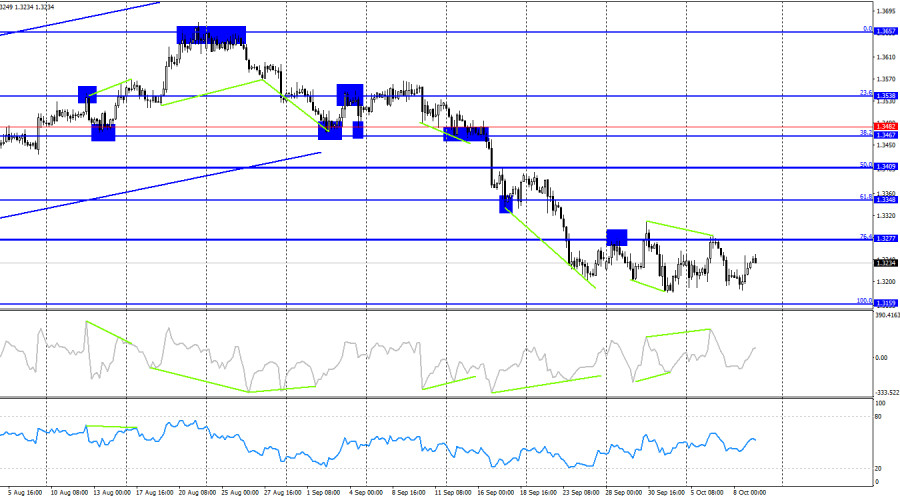This screenshot has width=900, height=500.
Task: Click the 20 level on lower indicator scale
Action: [x=878, y=469]
